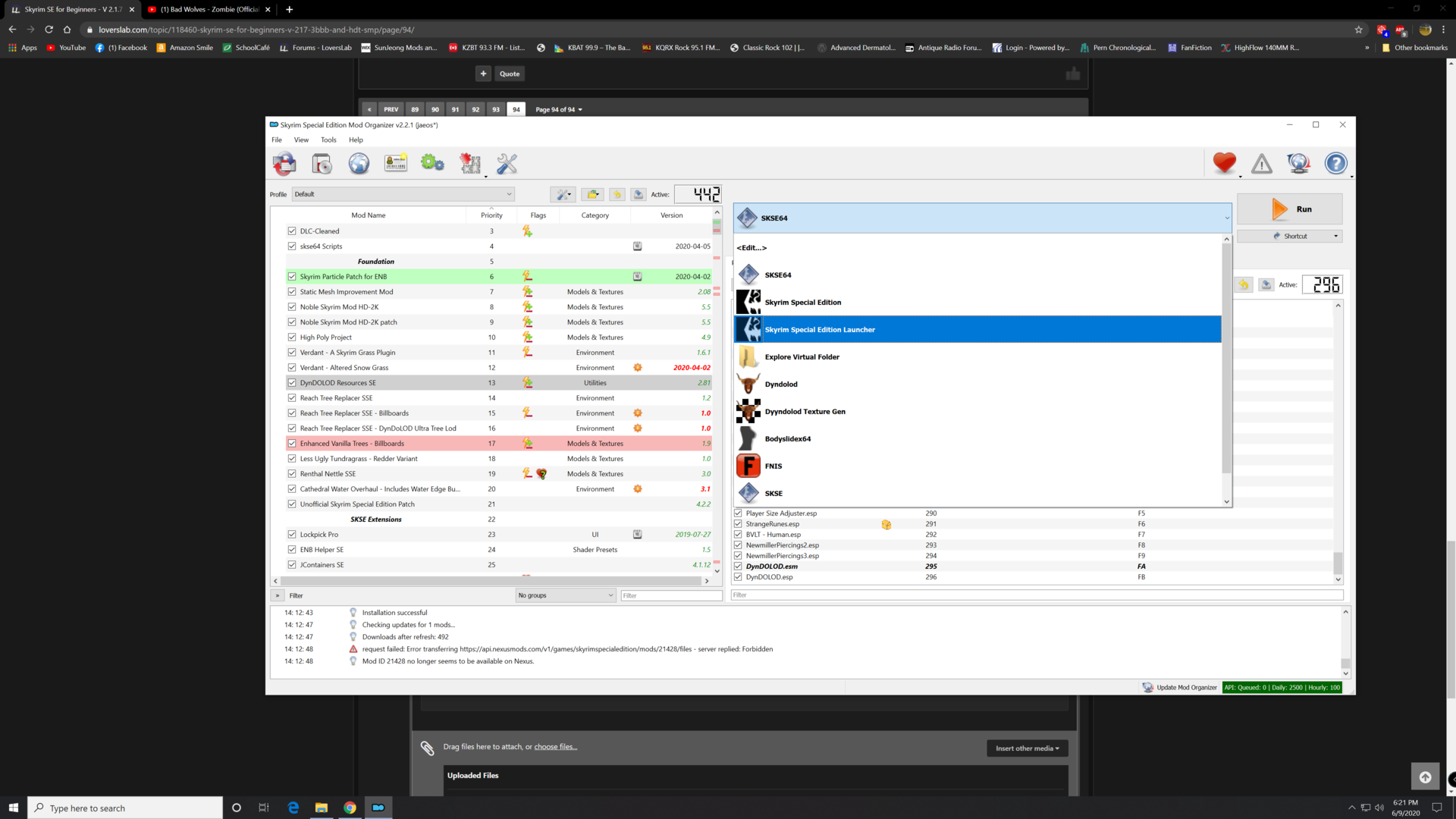Image resolution: width=1456 pixels, height=819 pixels.
Task: Click the update globe icon in toolbar
Action: coord(1299,163)
